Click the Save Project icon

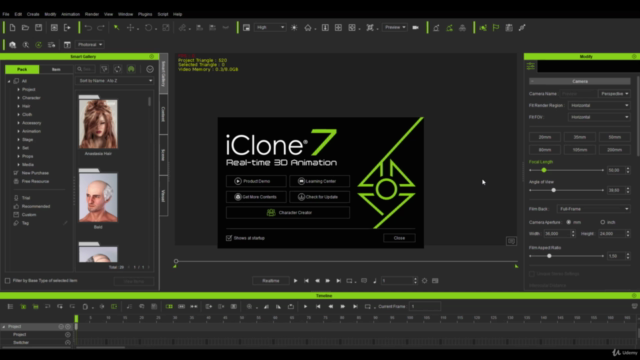coord(38,28)
